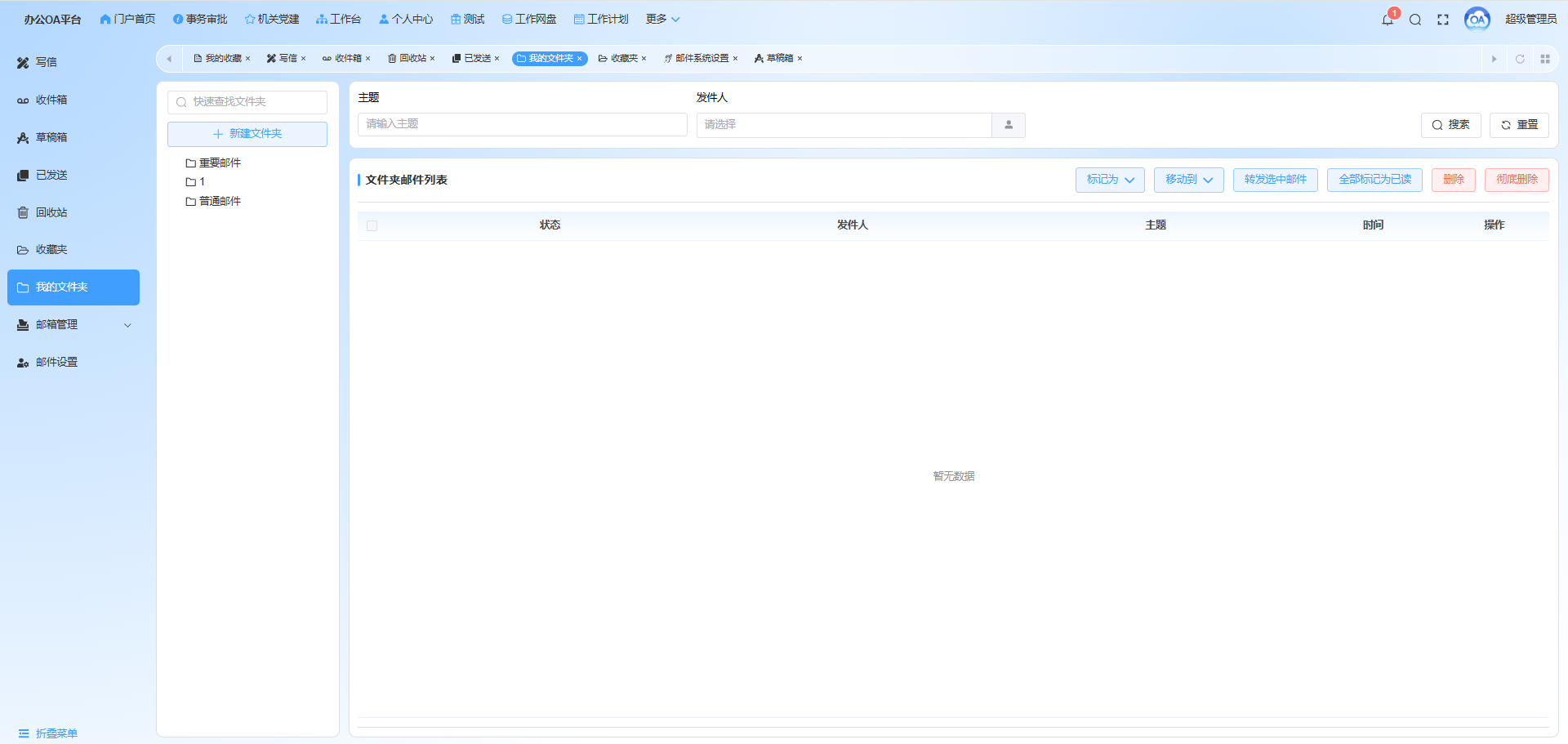Open the OA user avatar
Screen dimensions: 1568x744
(1477, 19)
